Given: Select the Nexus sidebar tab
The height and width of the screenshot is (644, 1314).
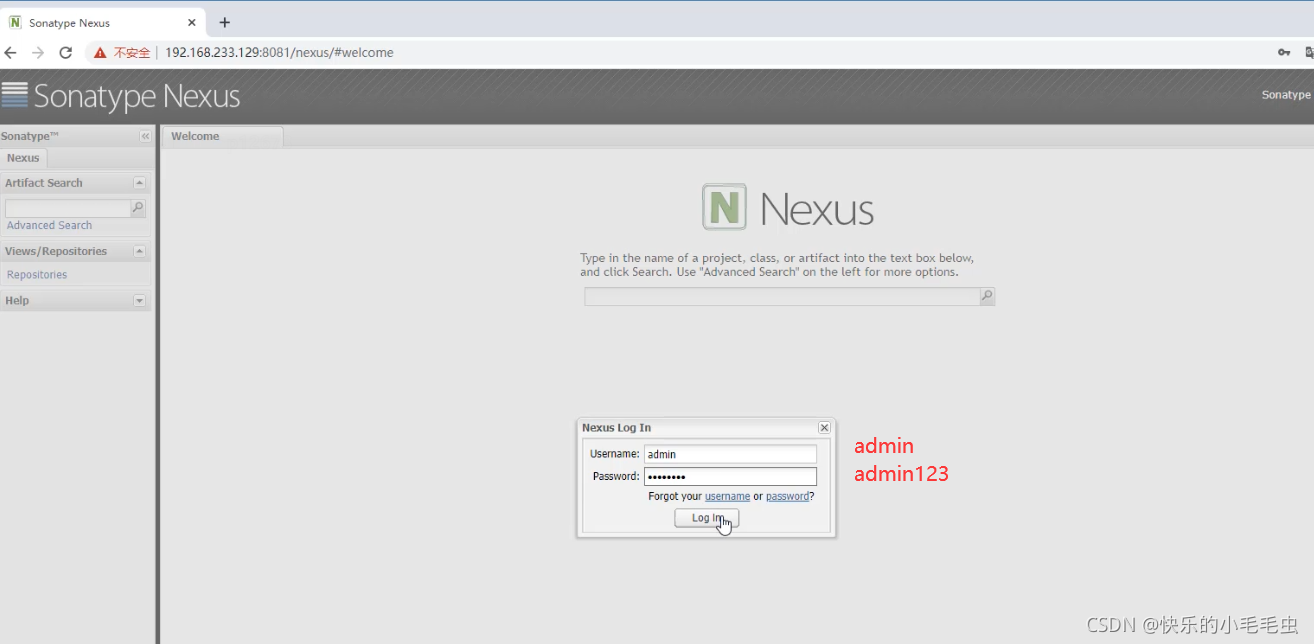Looking at the screenshot, I should (x=23, y=158).
